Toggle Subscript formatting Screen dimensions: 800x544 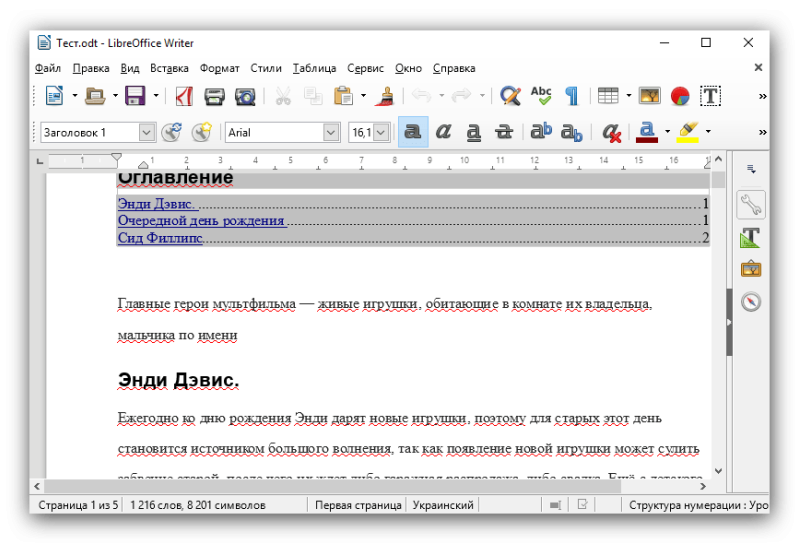[x=571, y=133]
